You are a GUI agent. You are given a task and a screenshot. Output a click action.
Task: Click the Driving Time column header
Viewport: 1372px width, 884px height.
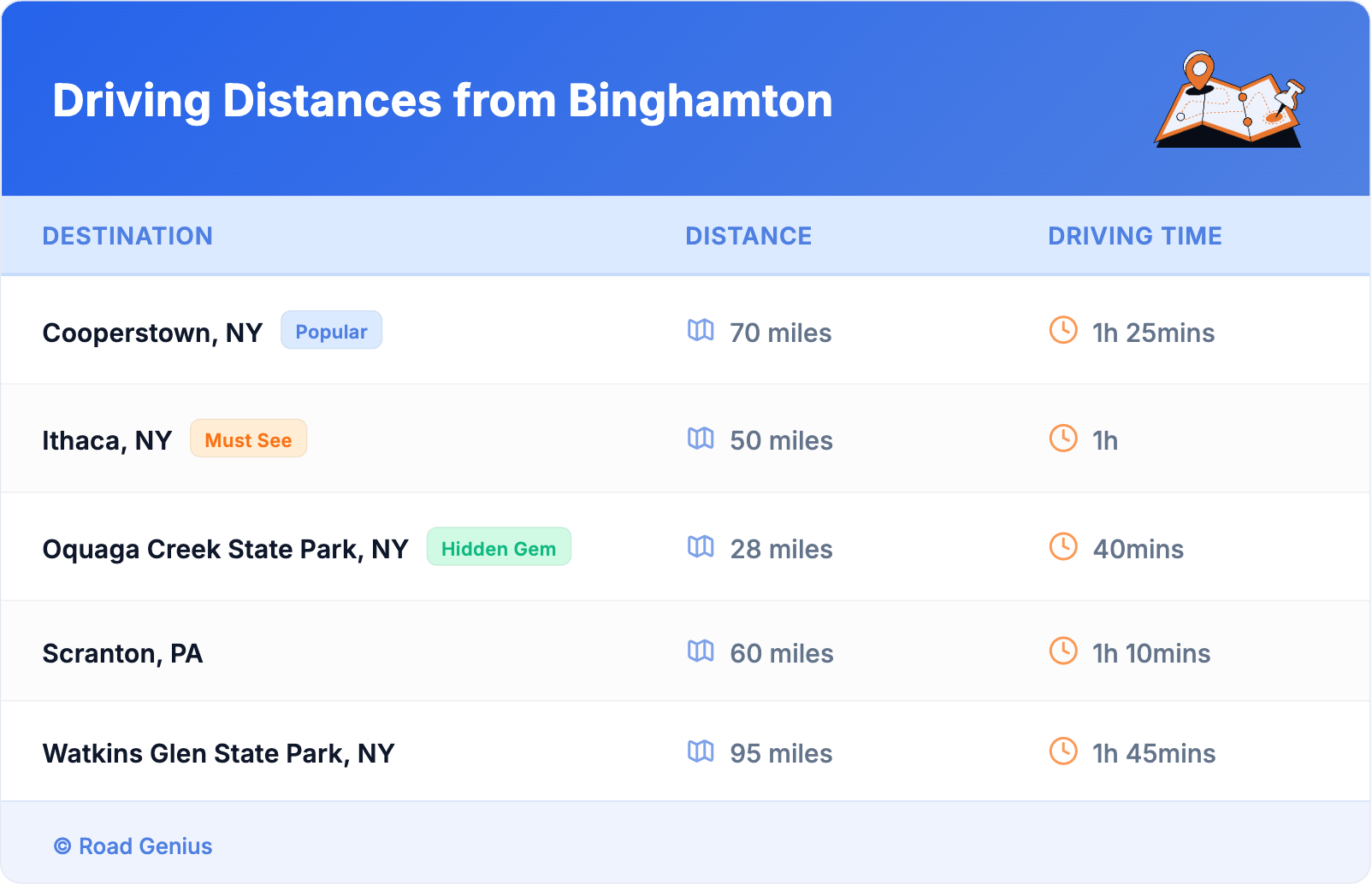tap(1135, 236)
